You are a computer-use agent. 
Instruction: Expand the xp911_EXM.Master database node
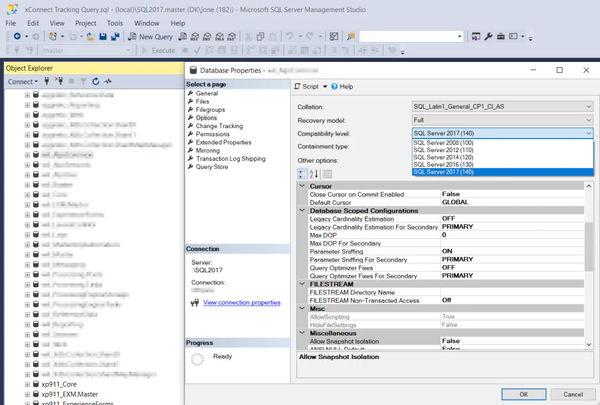(x=27, y=394)
